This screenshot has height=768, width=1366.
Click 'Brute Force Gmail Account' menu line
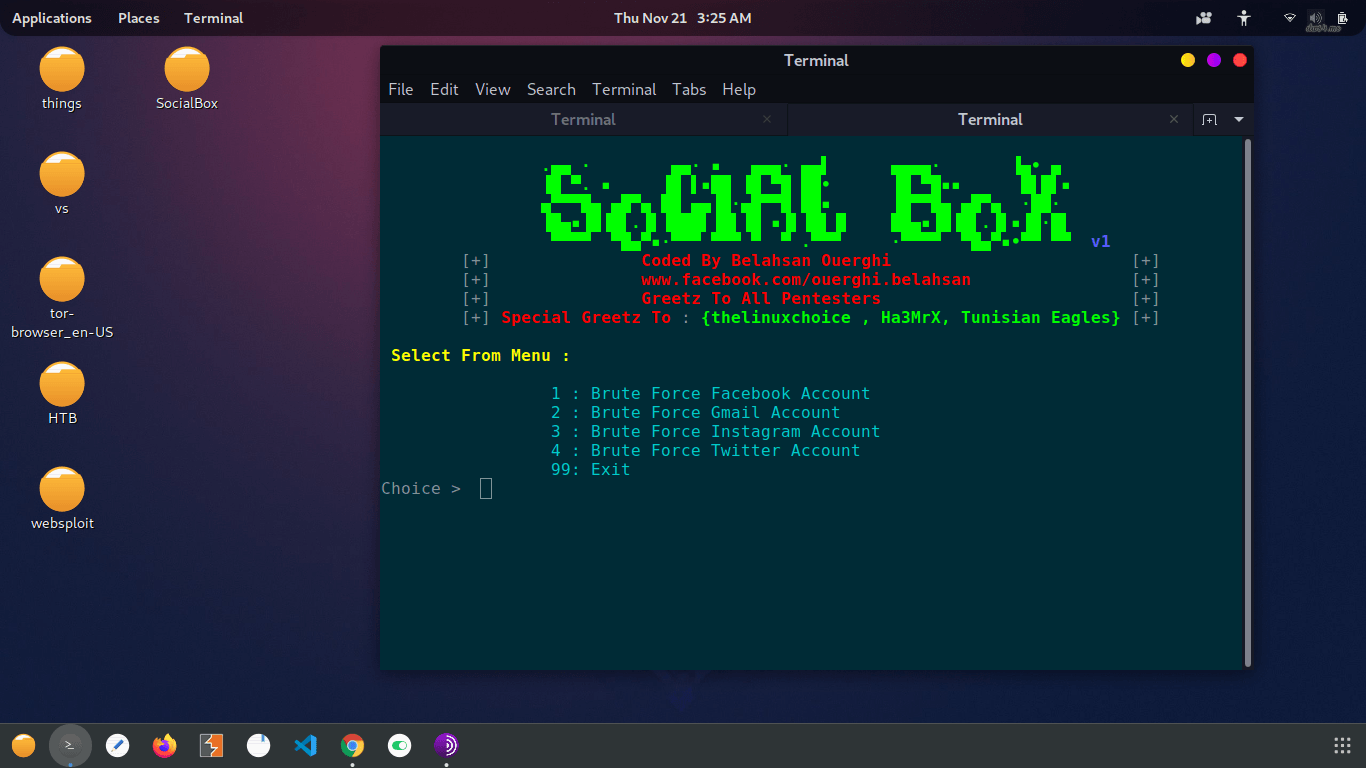[696, 412]
